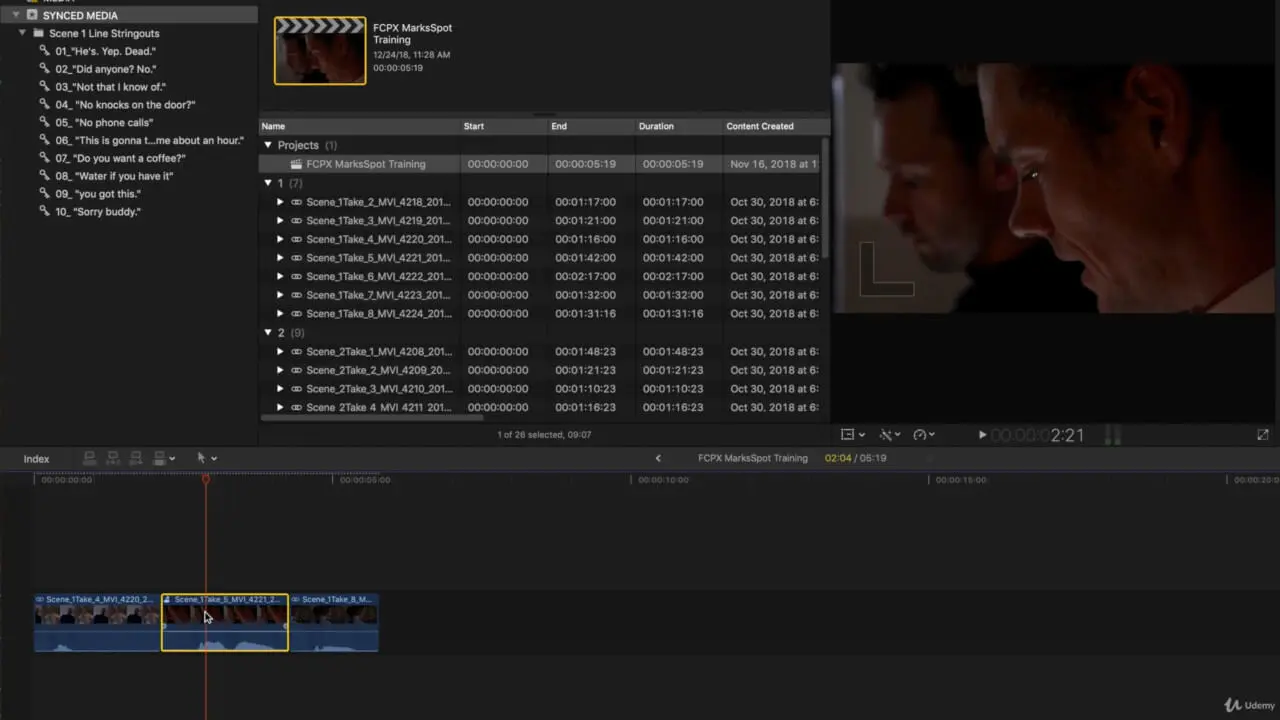
Task: Select Scene_1Take_8_MVI_4224 clip name
Action: tap(378, 314)
